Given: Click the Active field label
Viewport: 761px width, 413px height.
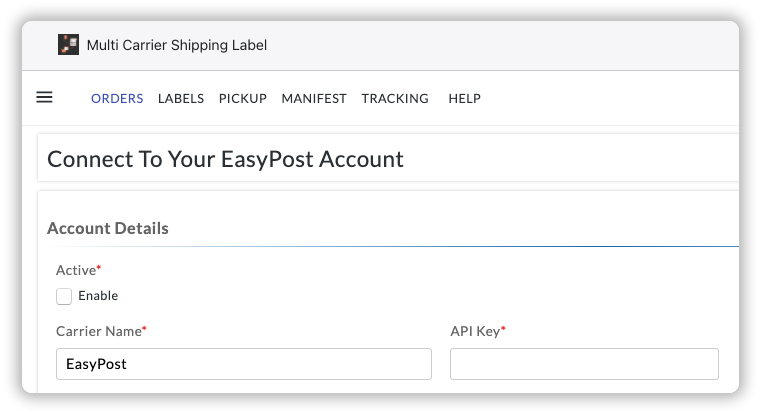Looking at the screenshot, I should (76, 271).
